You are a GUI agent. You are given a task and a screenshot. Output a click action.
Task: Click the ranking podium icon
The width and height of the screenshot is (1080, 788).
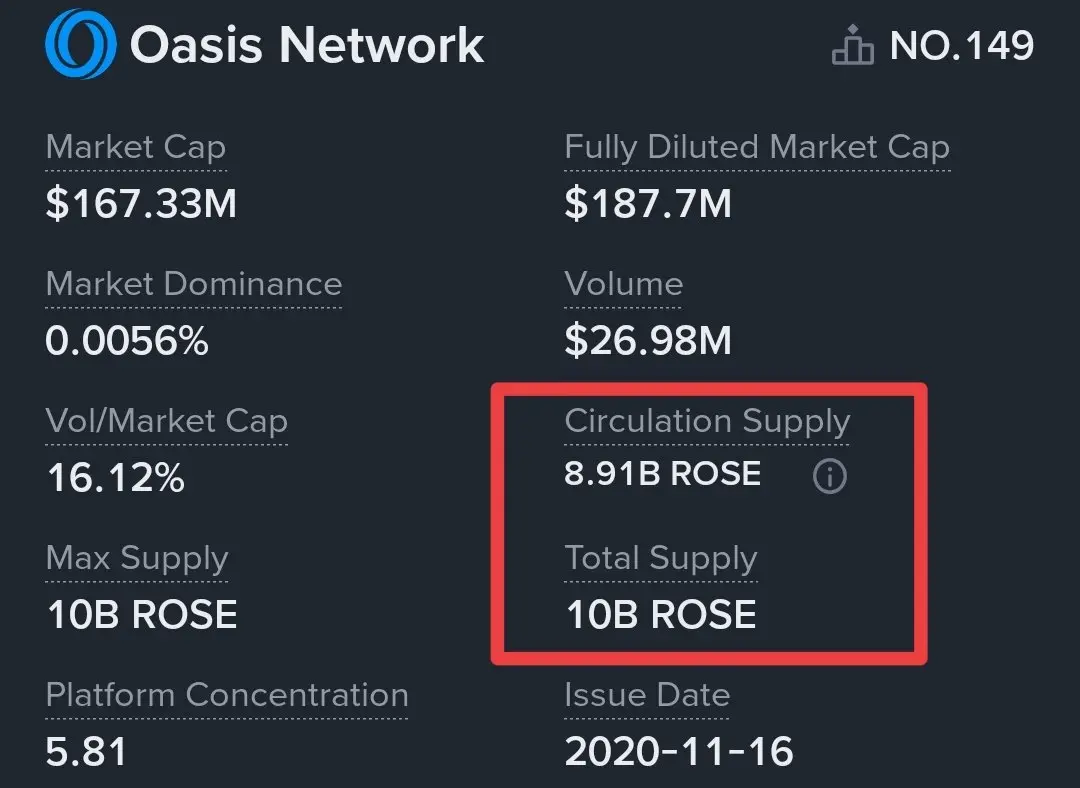coord(853,46)
